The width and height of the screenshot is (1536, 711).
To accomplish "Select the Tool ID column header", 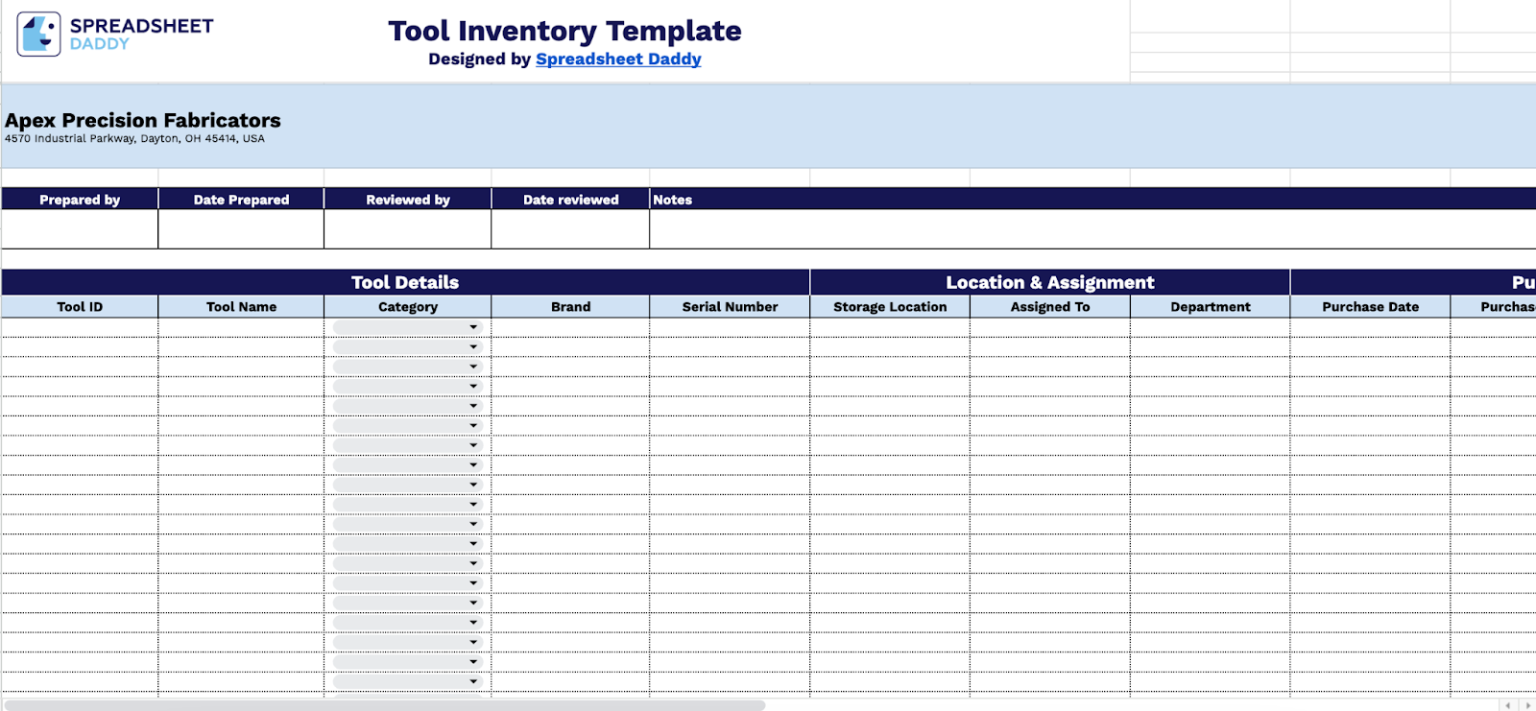I will 79,307.
